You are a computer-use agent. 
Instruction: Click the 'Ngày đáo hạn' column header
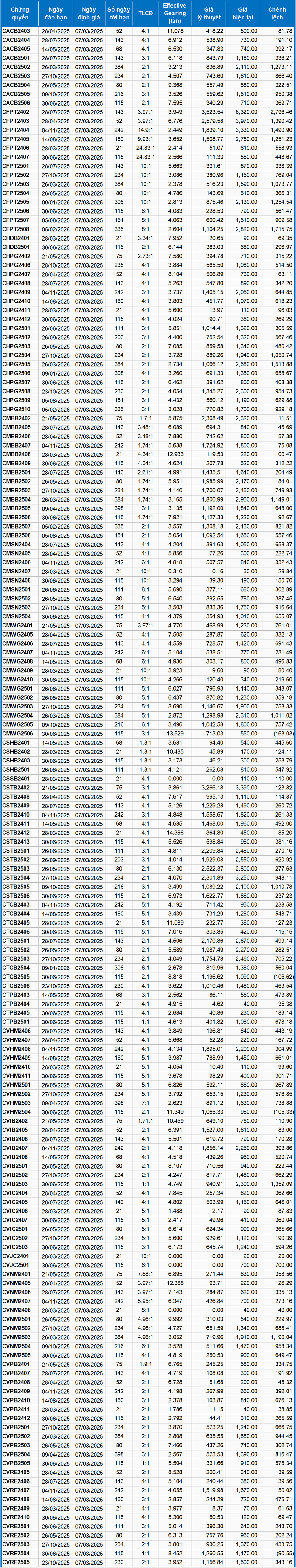click(x=56, y=14)
